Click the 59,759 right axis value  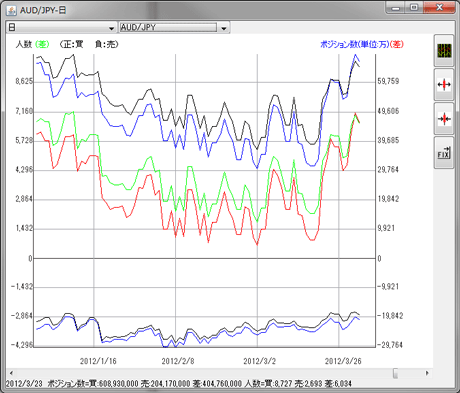388,81
